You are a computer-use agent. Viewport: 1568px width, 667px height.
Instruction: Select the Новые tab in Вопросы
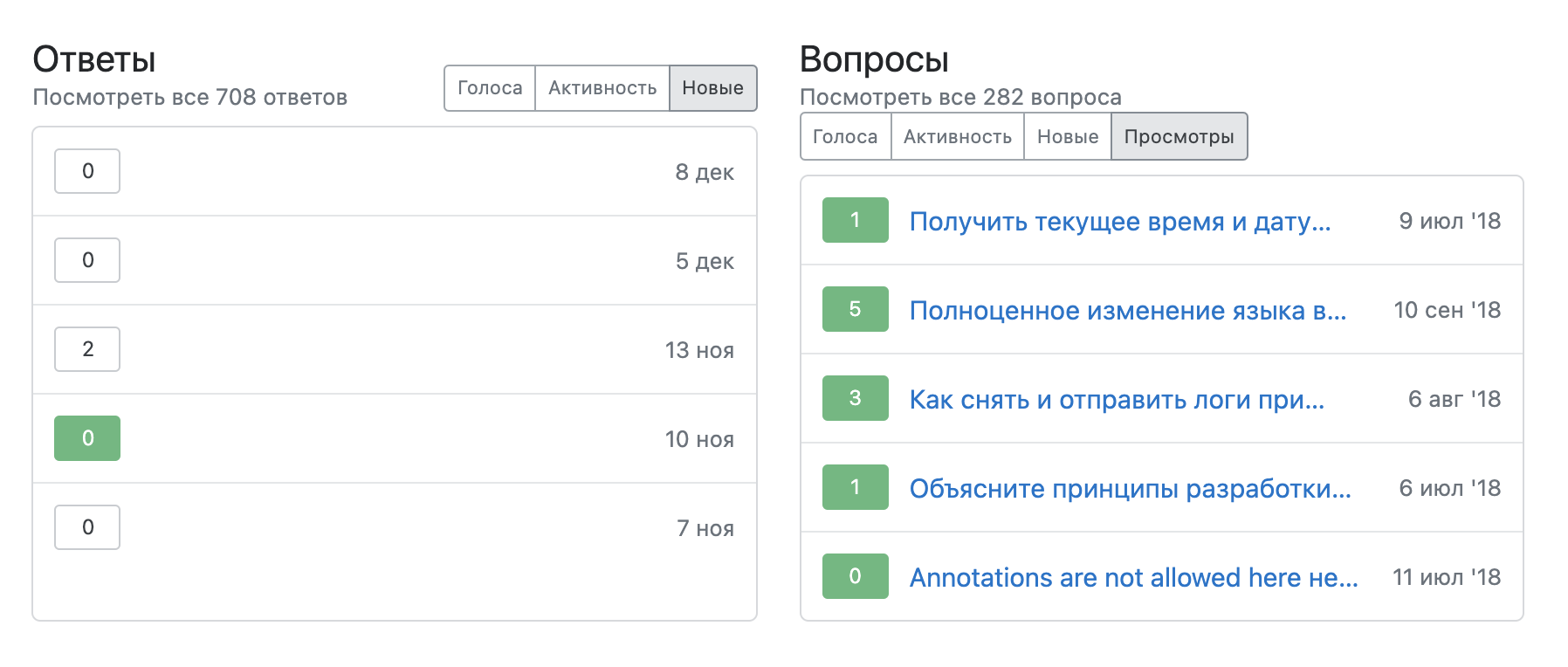(1068, 137)
